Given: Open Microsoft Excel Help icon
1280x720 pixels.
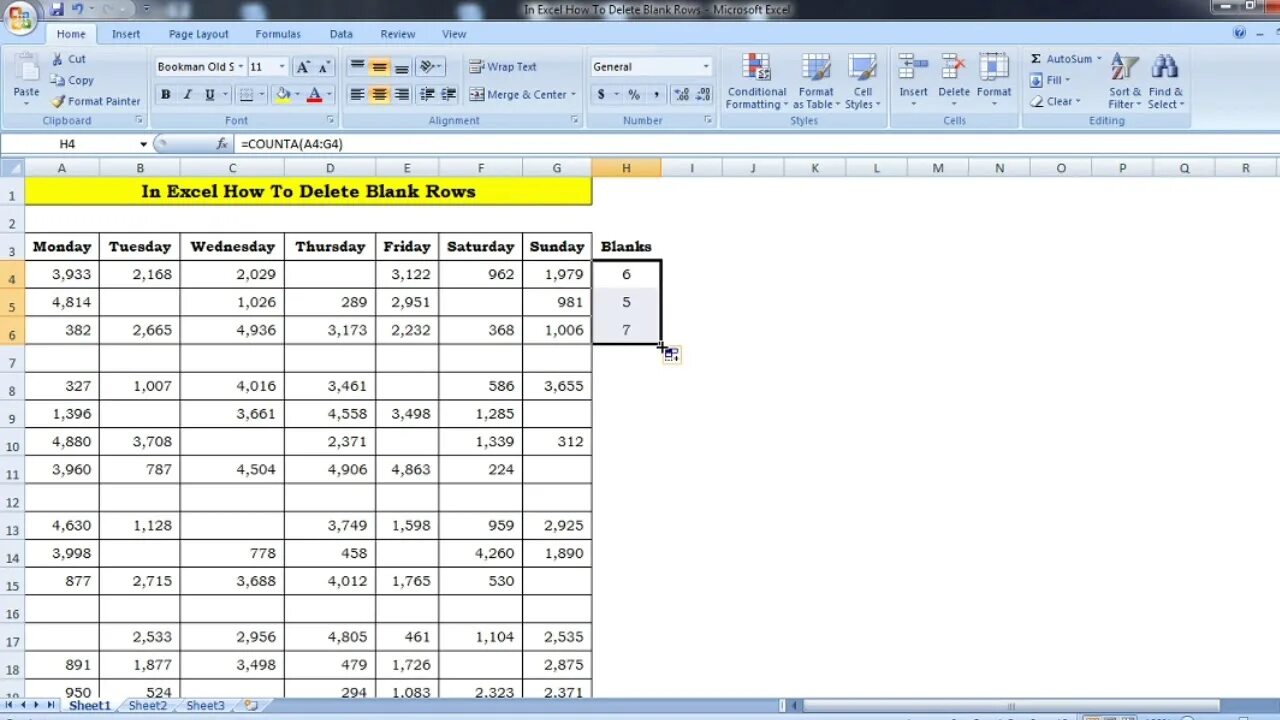Looking at the screenshot, I should 1240,33.
